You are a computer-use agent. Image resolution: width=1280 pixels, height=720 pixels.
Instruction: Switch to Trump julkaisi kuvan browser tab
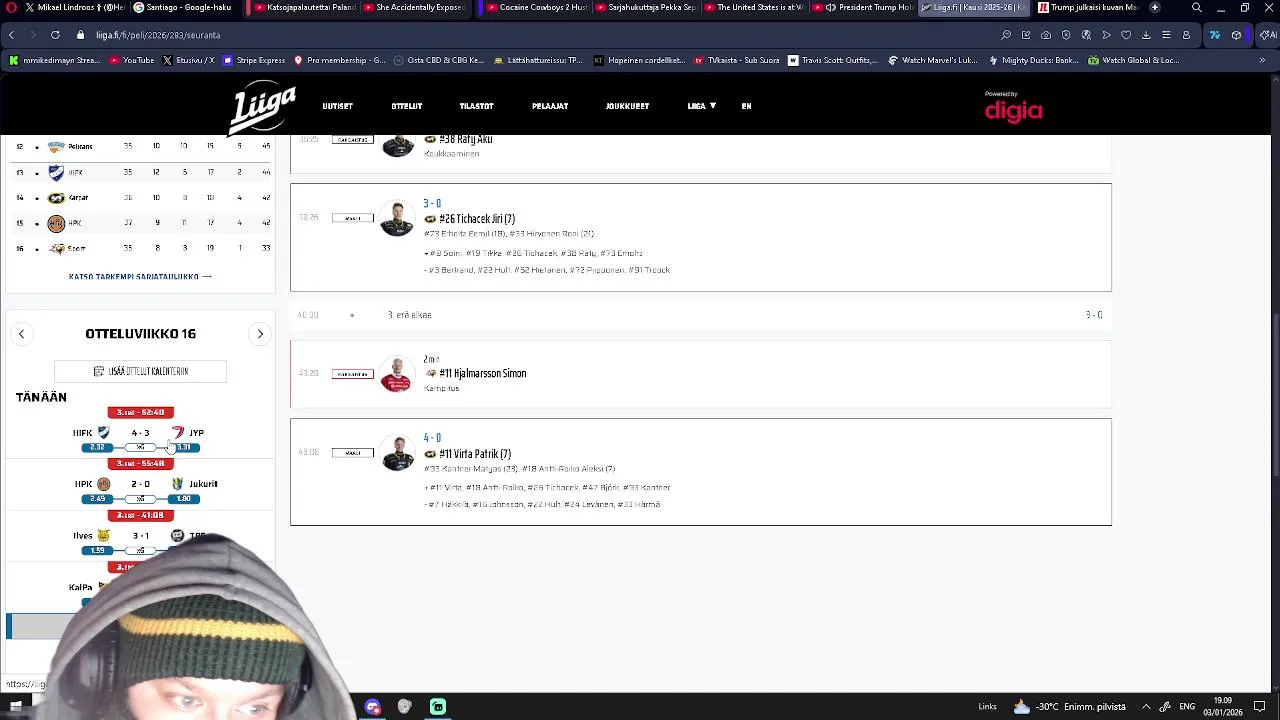1087,7
